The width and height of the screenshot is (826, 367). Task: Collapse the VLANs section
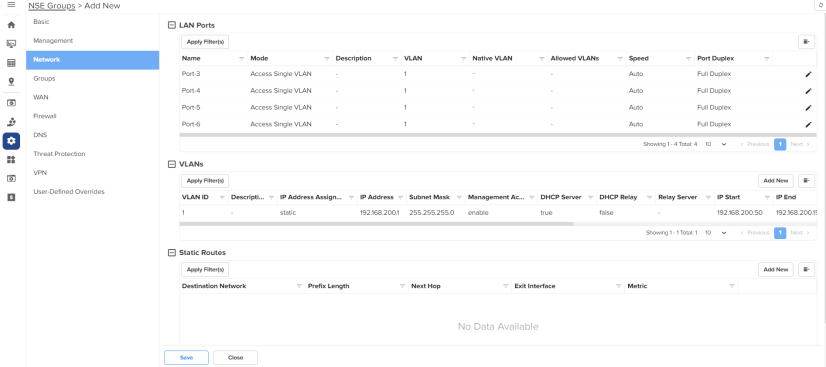(171, 164)
